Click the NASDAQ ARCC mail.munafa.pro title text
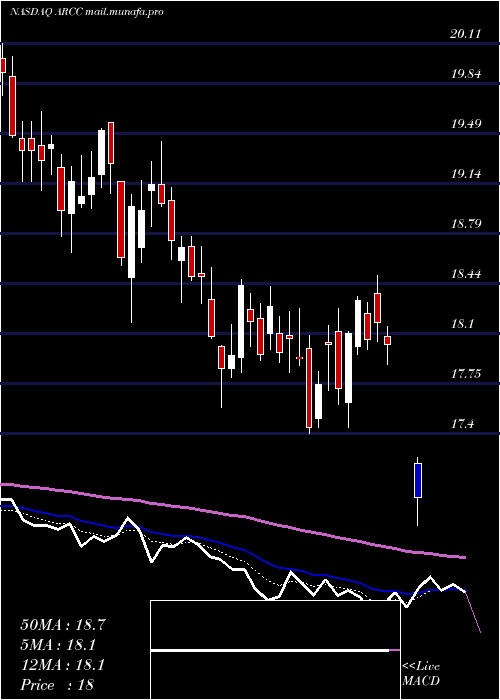The height and width of the screenshot is (700, 500). (x=86, y=12)
